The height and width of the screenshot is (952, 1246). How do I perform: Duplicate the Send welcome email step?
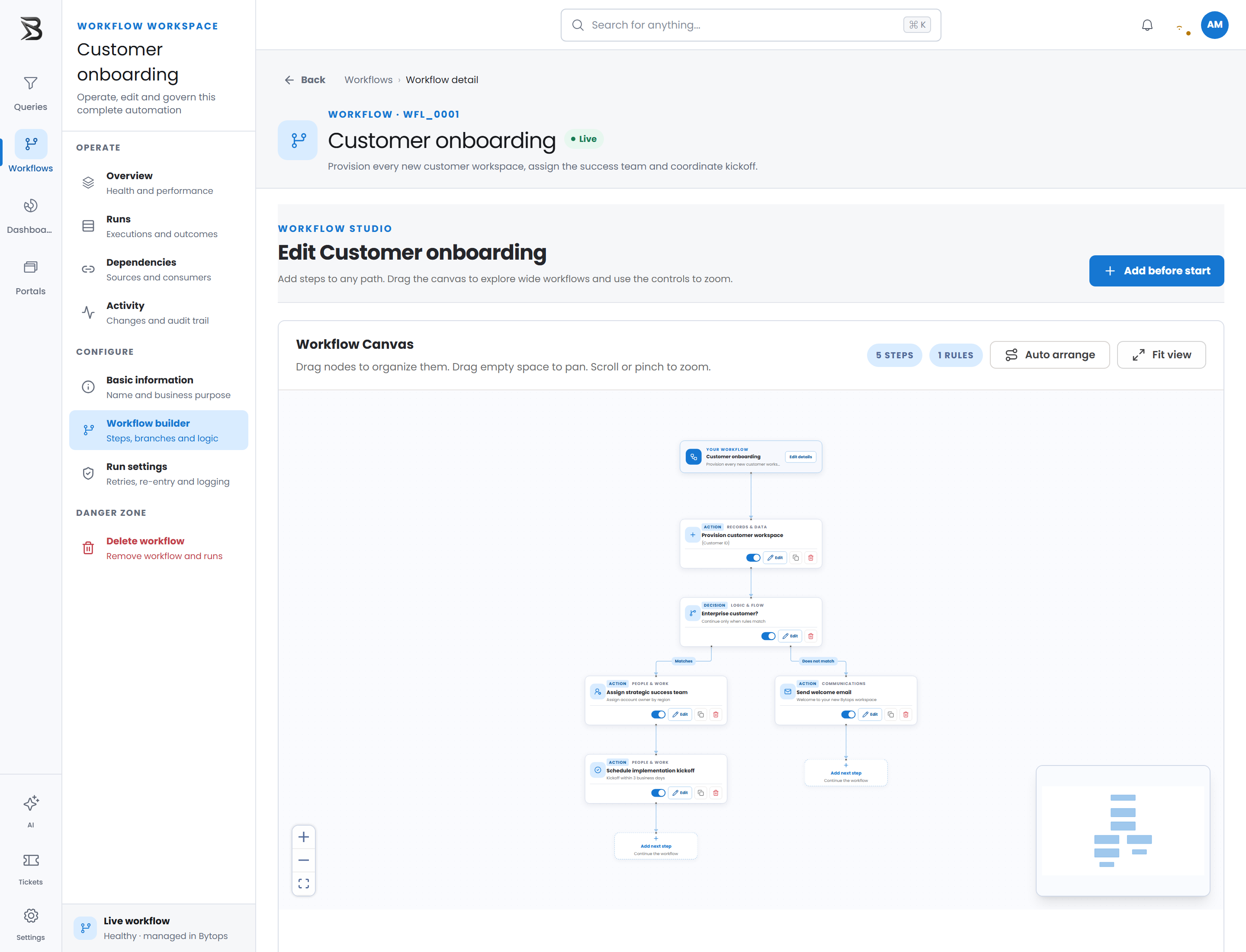(891, 714)
